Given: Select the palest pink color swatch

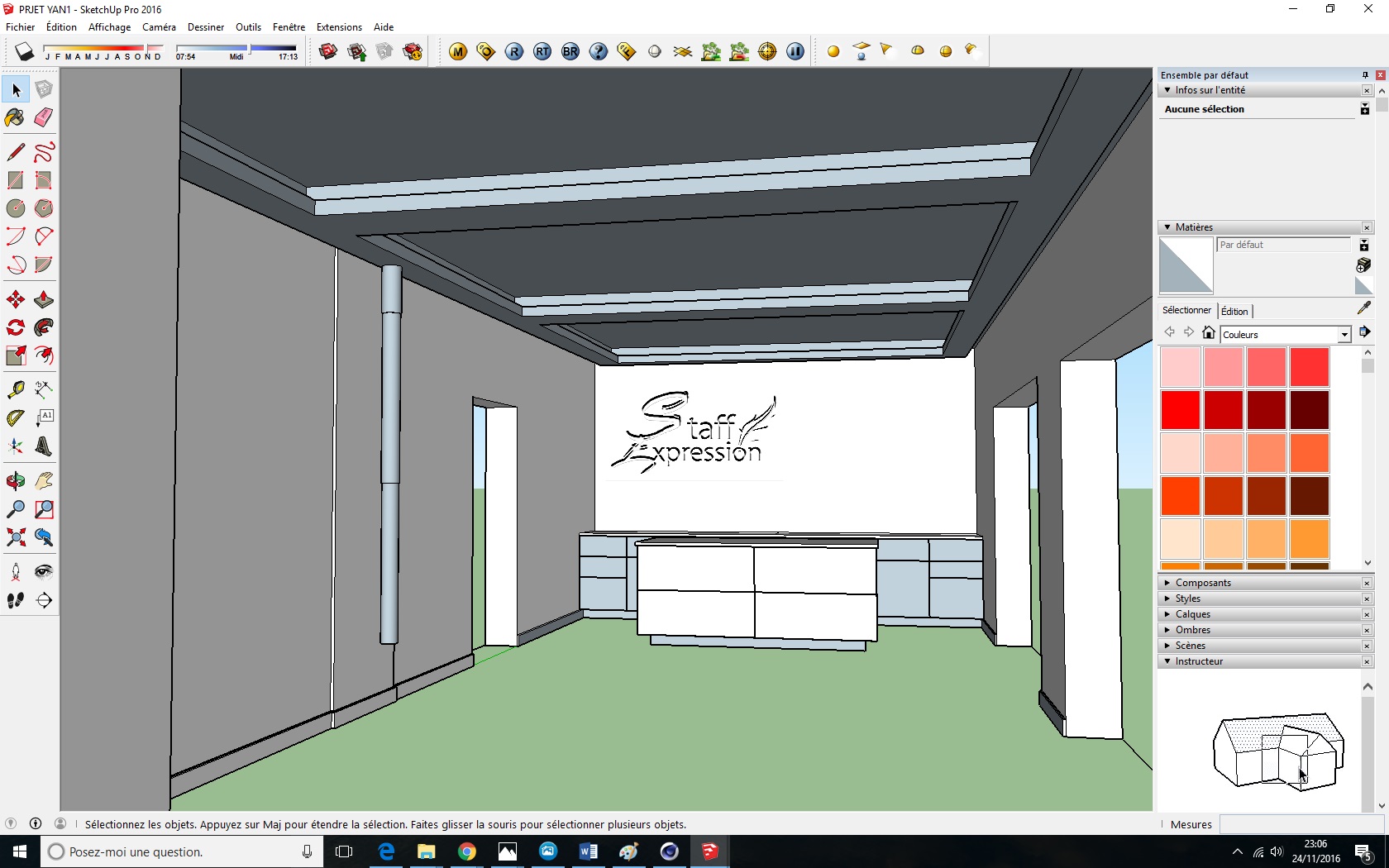Looking at the screenshot, I should pos(1180,367).
